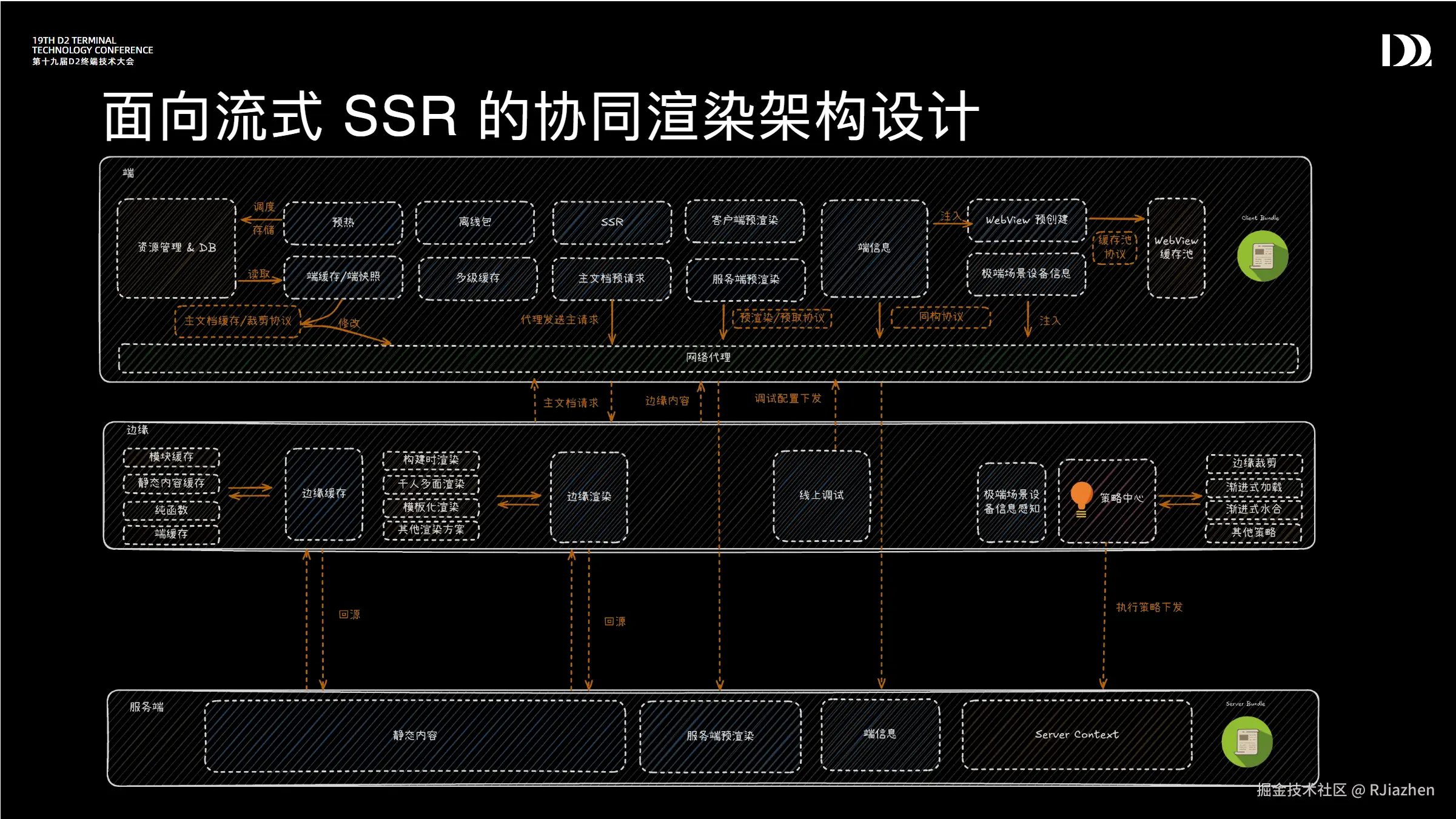Click the orange 预渲染/预取协议 label

click(x=782, y=318)
